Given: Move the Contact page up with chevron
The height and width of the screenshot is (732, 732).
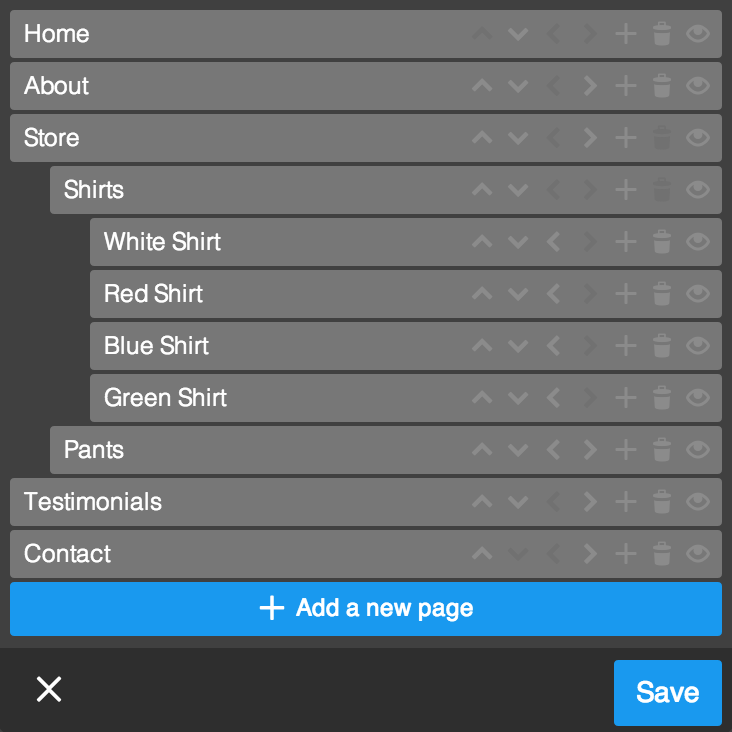Looking at the screenshot, I should [482, 553].
